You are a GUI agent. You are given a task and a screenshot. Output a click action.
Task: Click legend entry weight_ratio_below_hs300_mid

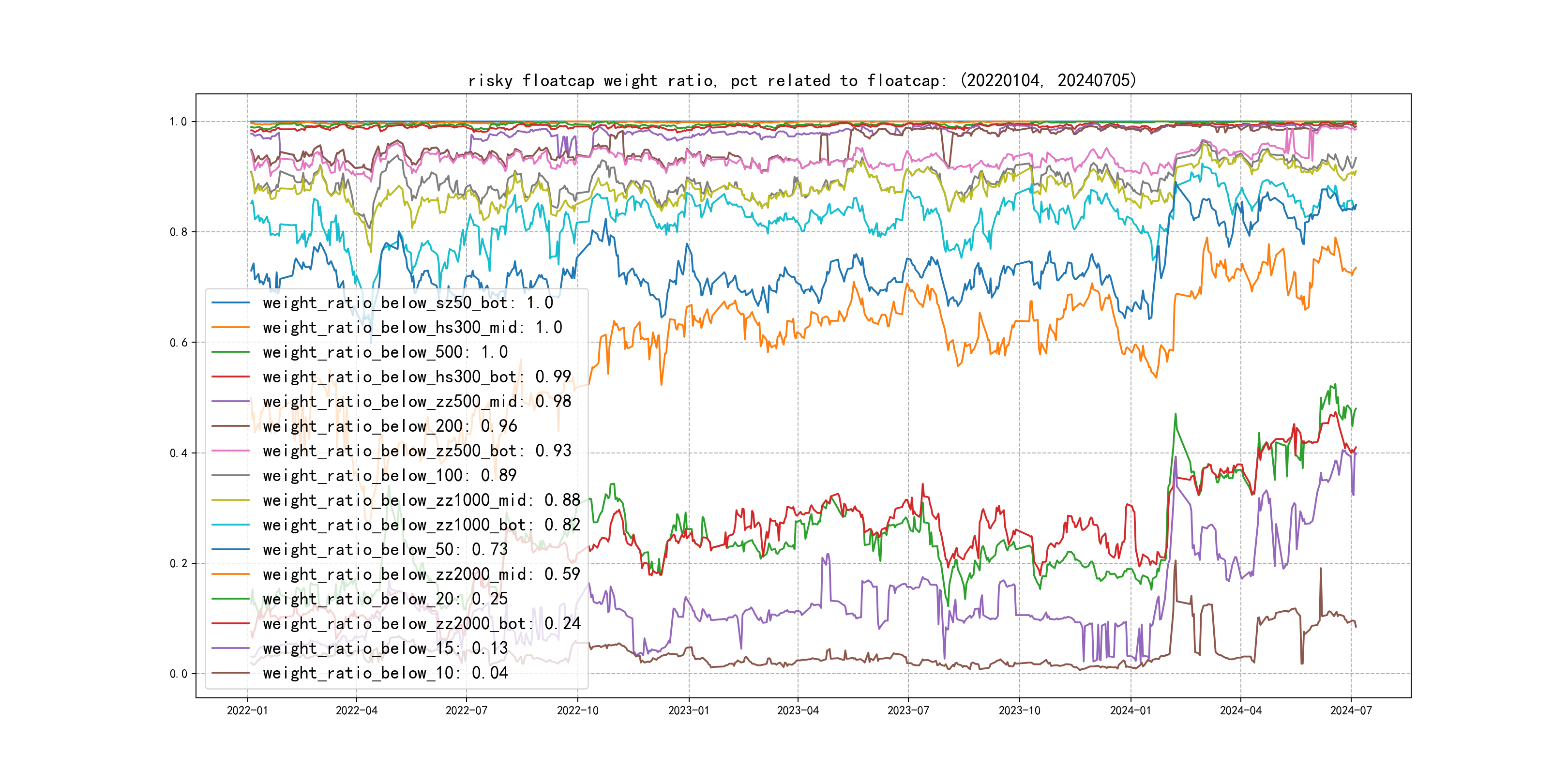[412, 328]
